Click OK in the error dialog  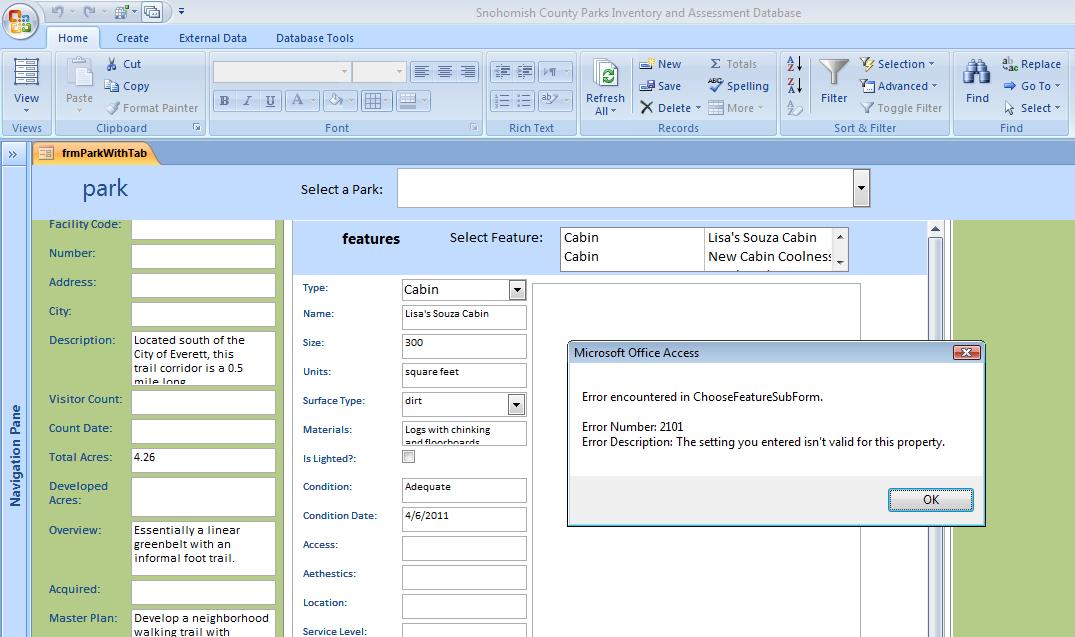930,499
